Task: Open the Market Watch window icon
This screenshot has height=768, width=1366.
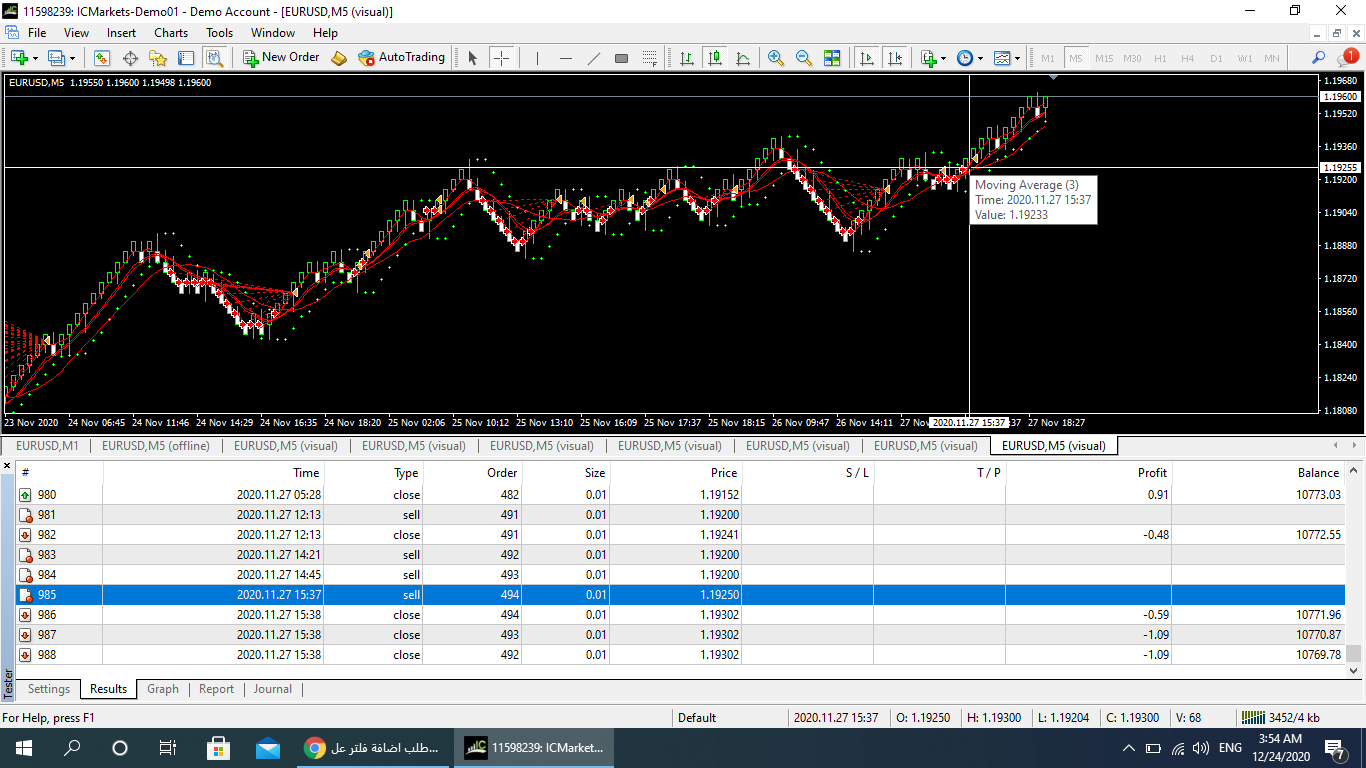Action: (102, 58)
